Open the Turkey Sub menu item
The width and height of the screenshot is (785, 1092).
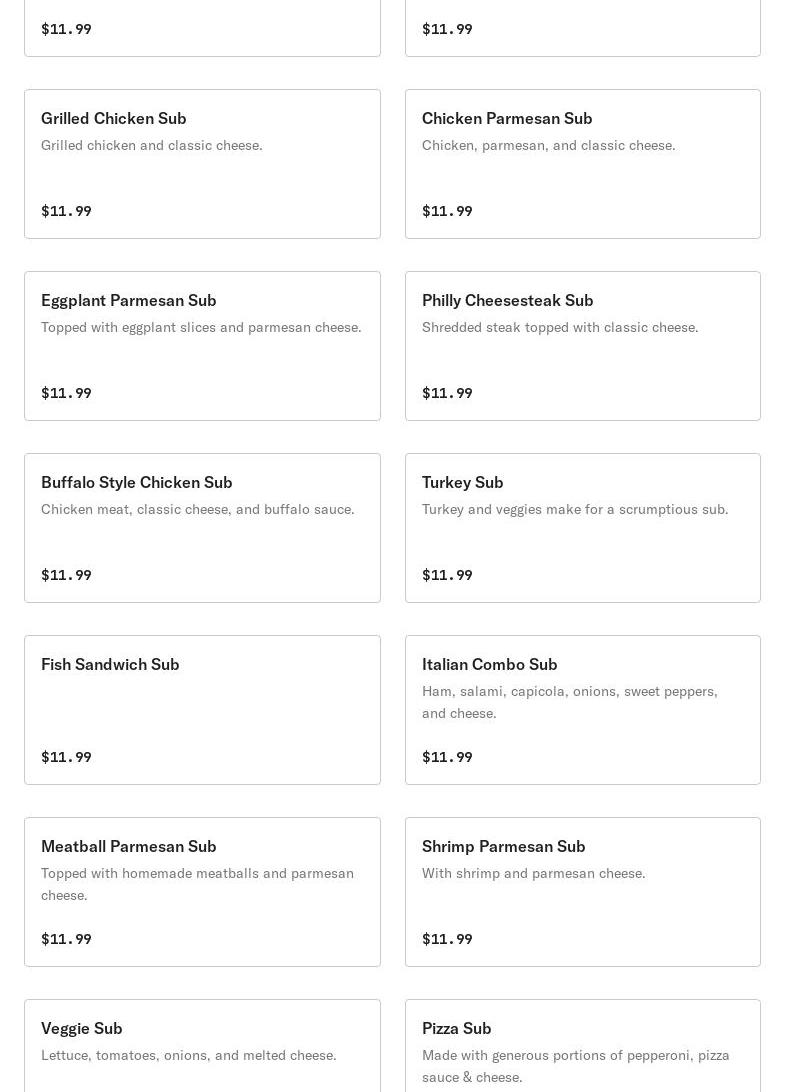[x=582, y=528]
